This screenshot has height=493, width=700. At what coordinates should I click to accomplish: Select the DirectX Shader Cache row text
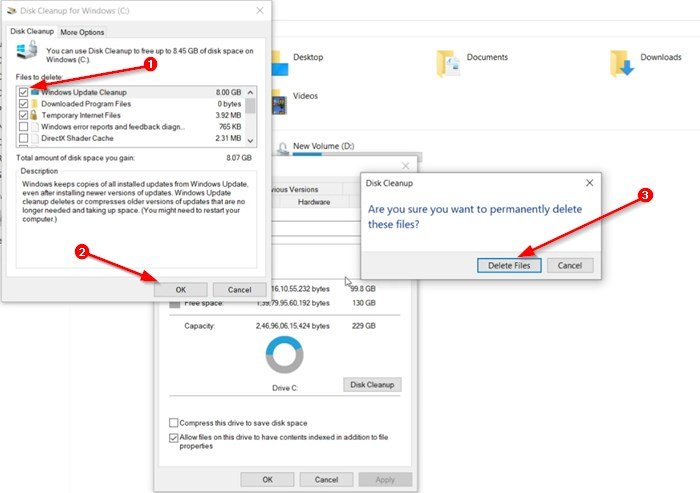click(x=77, y=138)
